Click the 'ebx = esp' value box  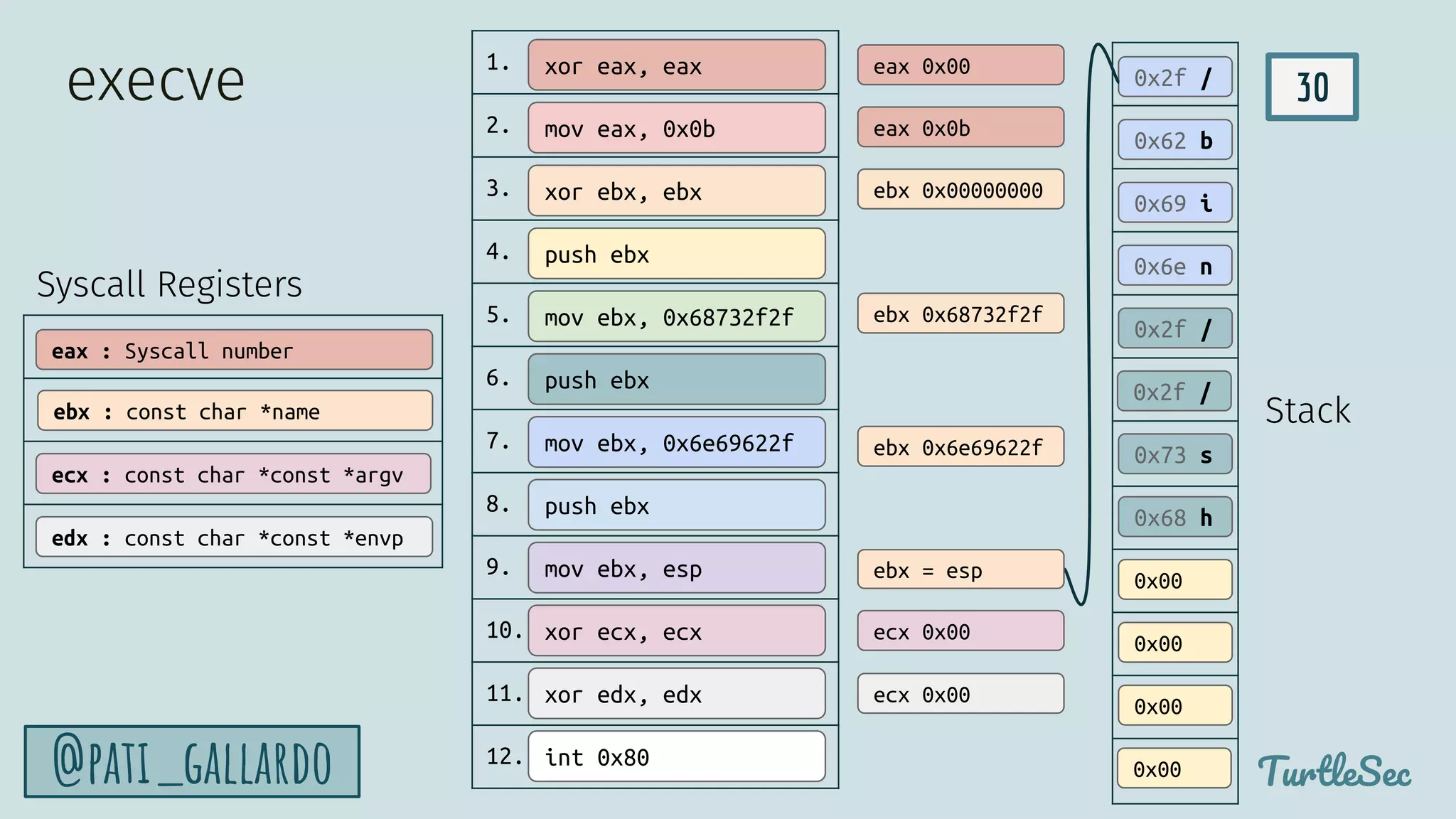[x=960, y=569]
